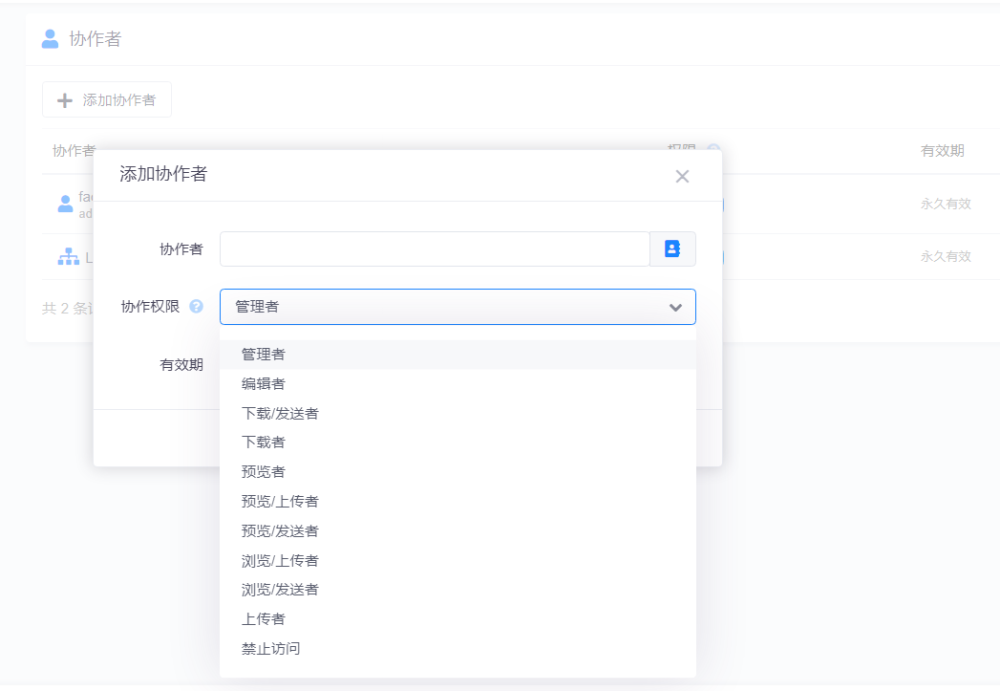Pick the 下载者 option

tap(263, 442)
